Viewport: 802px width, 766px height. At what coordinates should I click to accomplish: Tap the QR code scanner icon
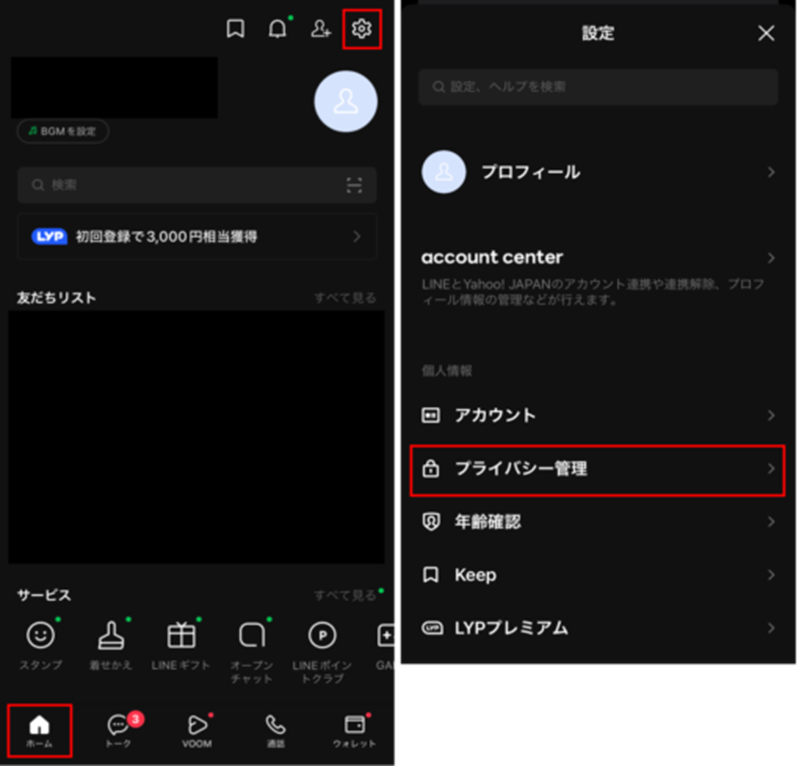[354, 185]
